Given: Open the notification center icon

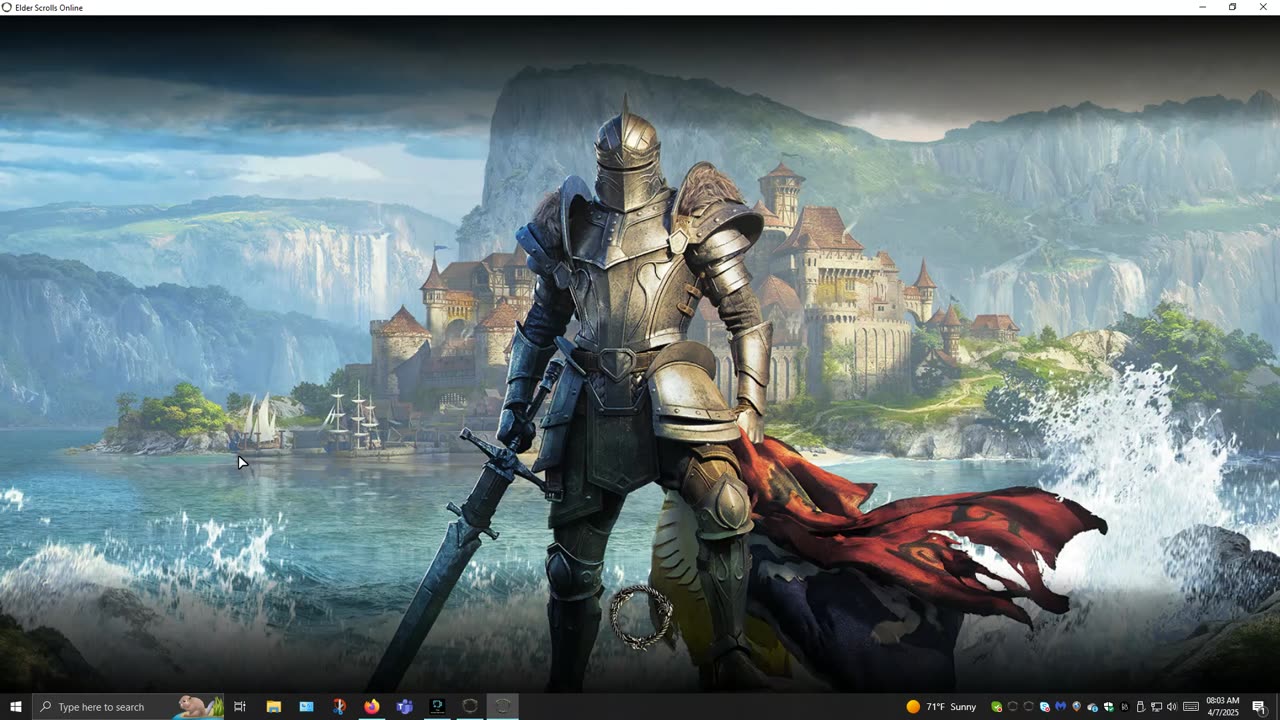Looking at the screenshot, I should pos(1259,707).
